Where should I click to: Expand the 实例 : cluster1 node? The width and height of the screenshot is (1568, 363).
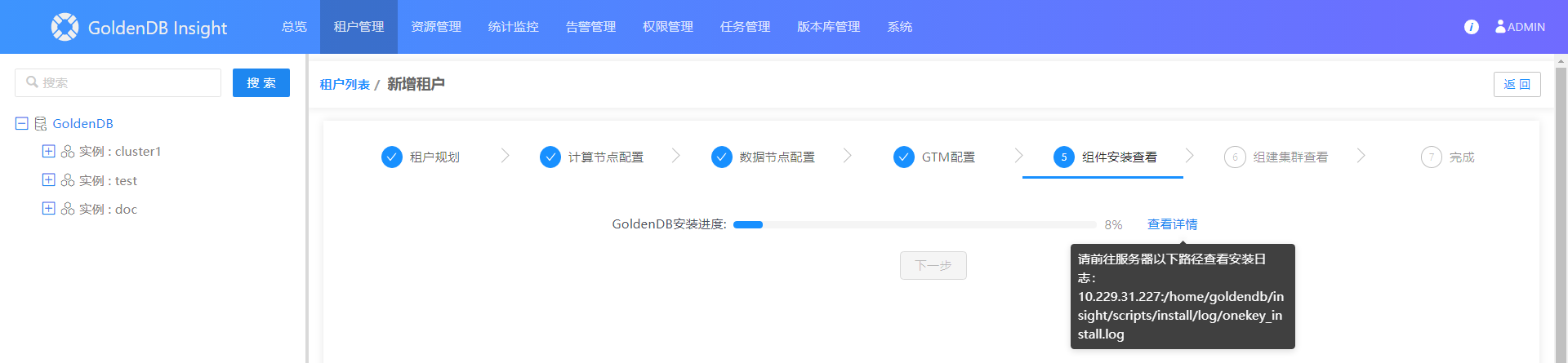coord(48,151)
